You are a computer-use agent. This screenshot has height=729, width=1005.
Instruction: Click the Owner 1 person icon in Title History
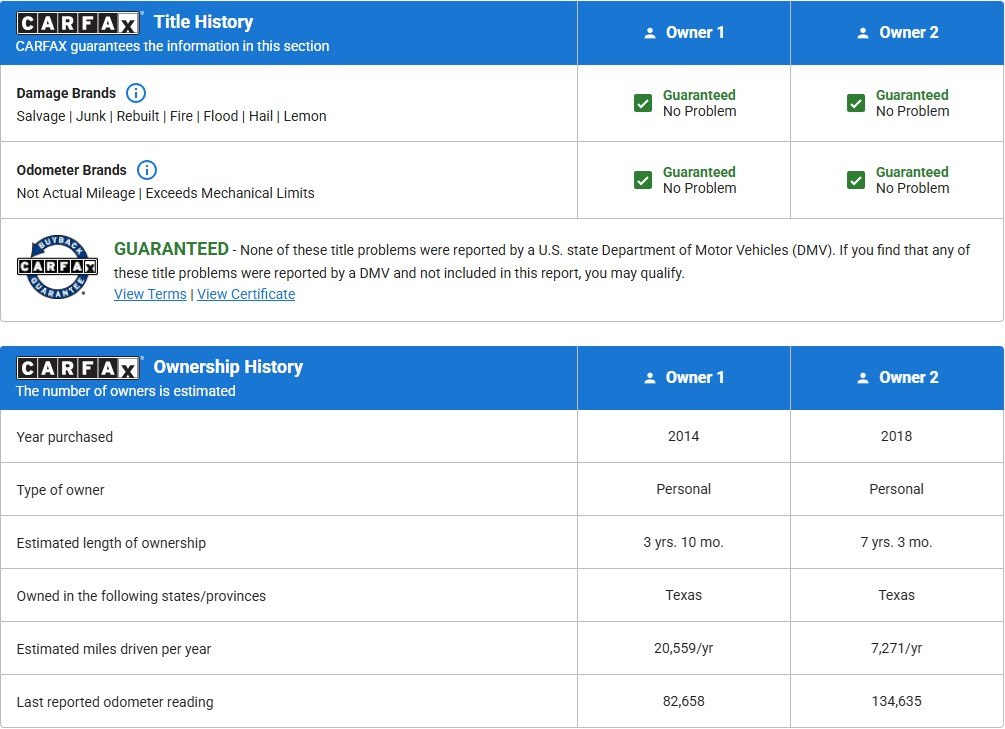coord(650,33)
